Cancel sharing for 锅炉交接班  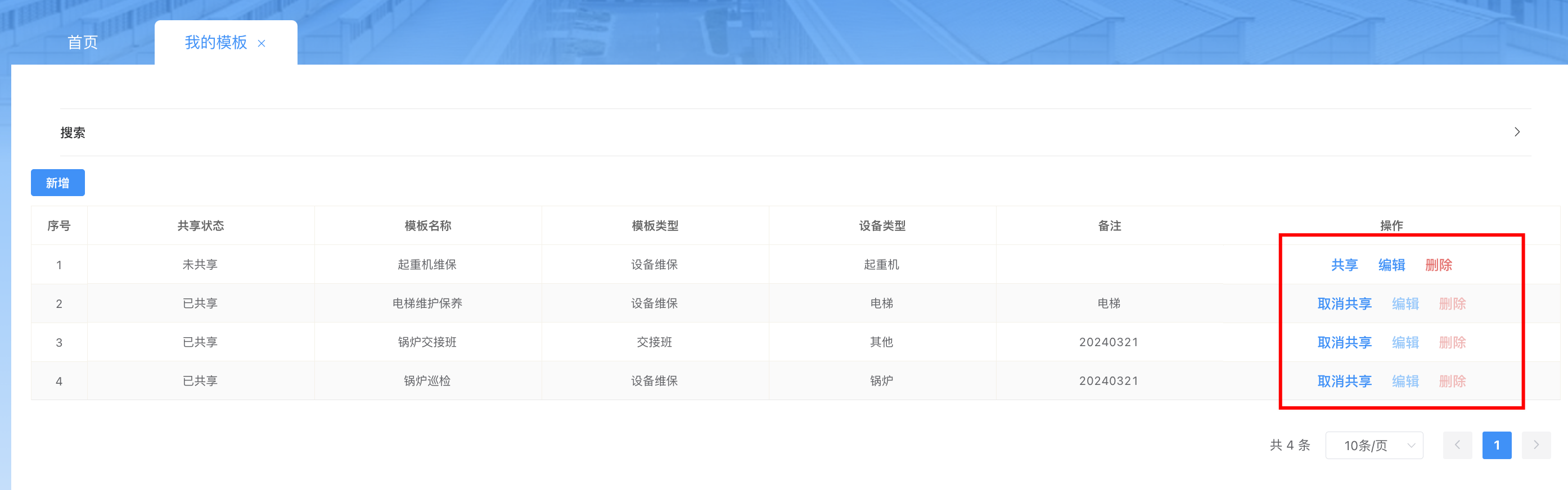click(x=1344, y=343)
